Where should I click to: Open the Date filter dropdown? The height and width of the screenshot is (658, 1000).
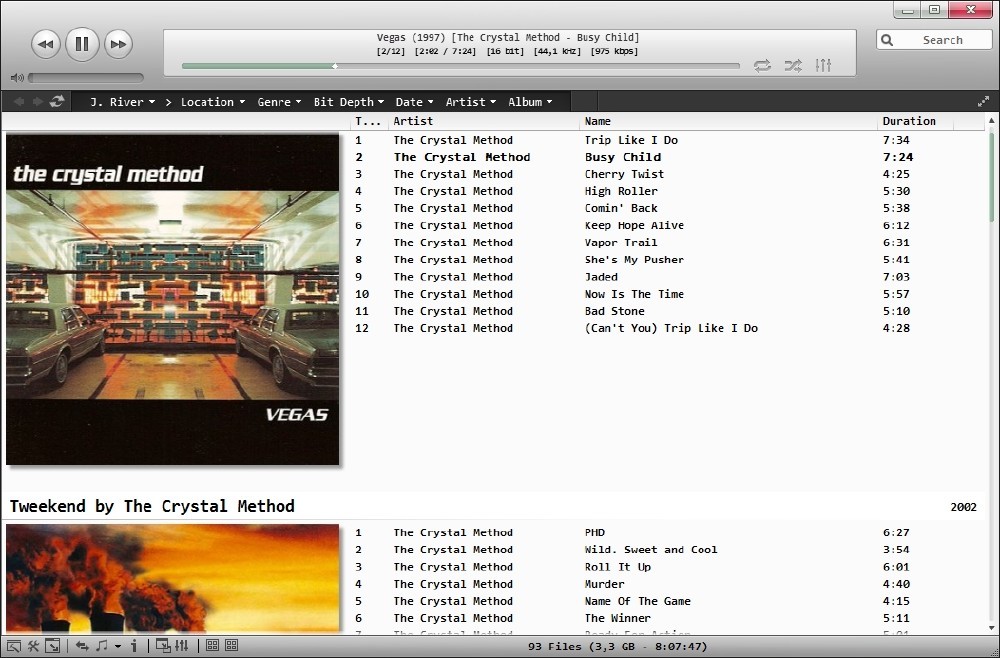[x=415, y=102]
